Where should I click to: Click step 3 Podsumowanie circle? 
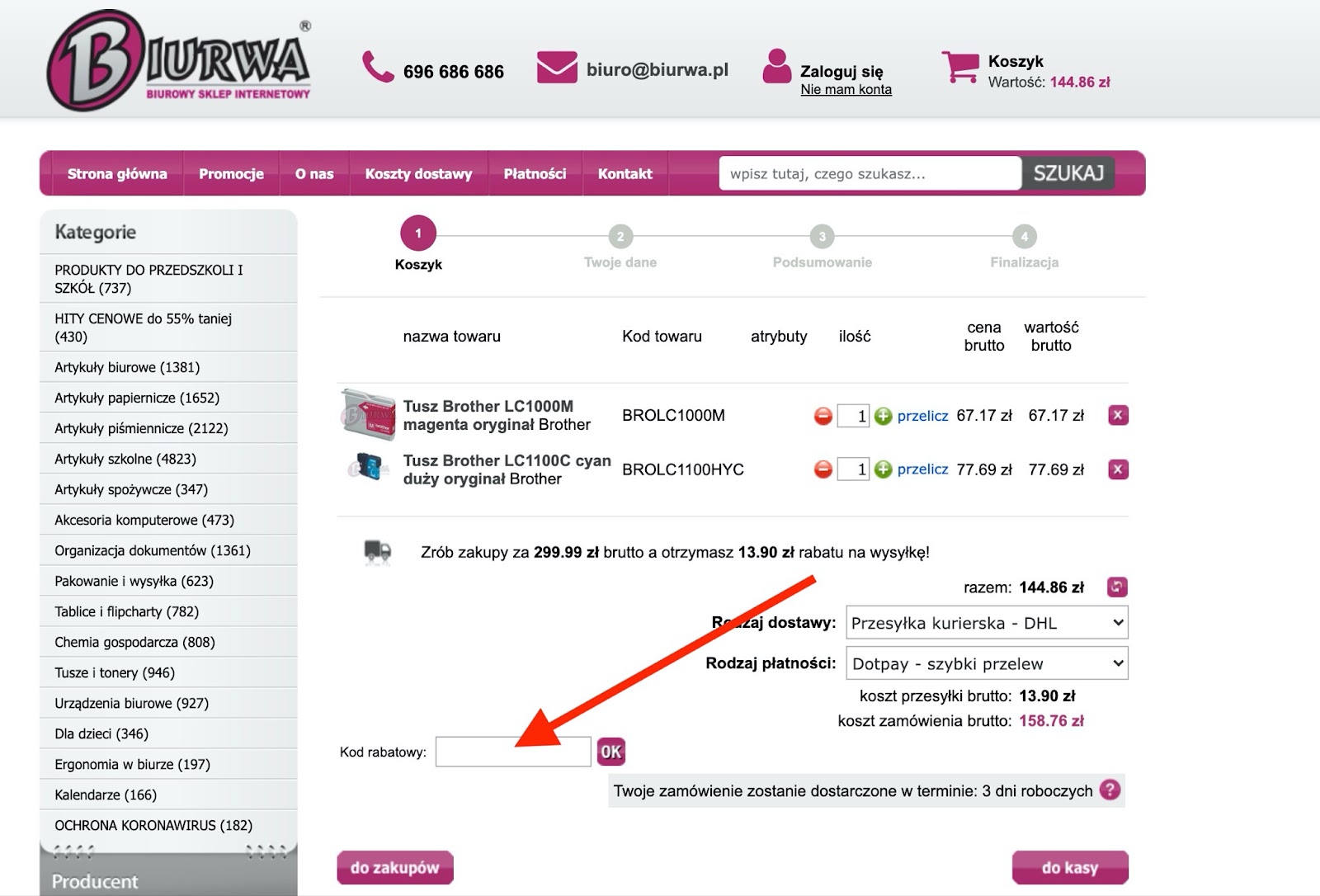pos(822,237)
